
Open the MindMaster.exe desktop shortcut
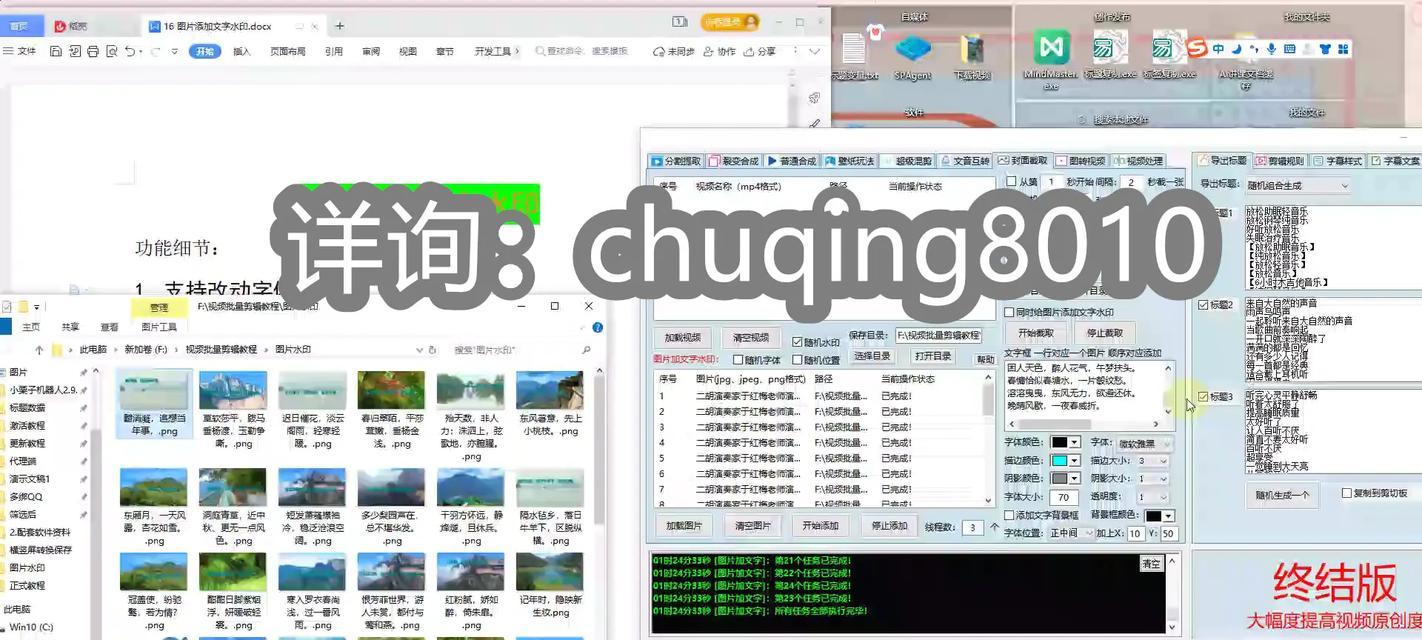pos(1051,58)
